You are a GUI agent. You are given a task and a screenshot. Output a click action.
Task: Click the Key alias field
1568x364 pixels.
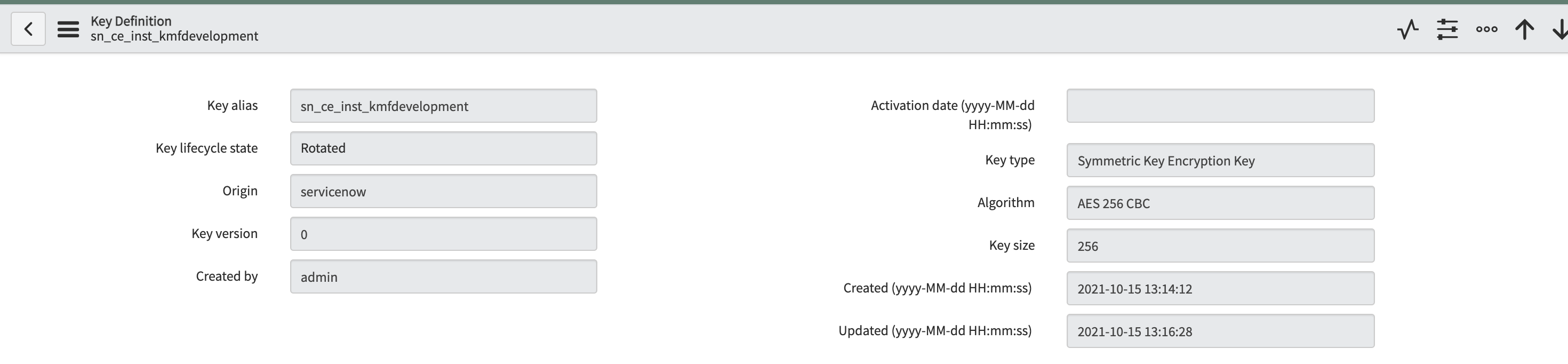[443, 106]
